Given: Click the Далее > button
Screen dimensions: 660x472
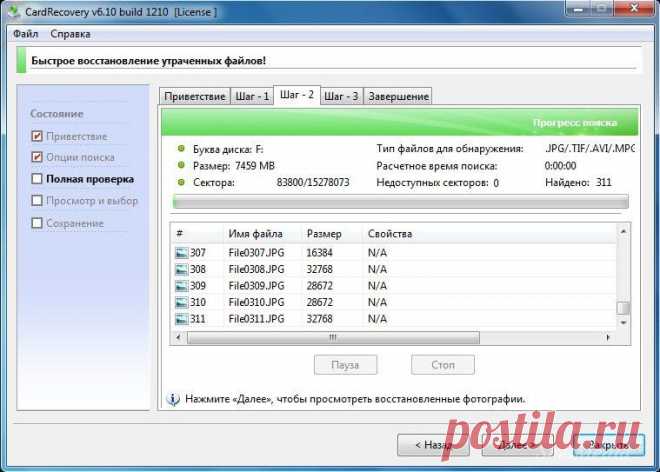Looking at the screenshot, I should (517, 445).
